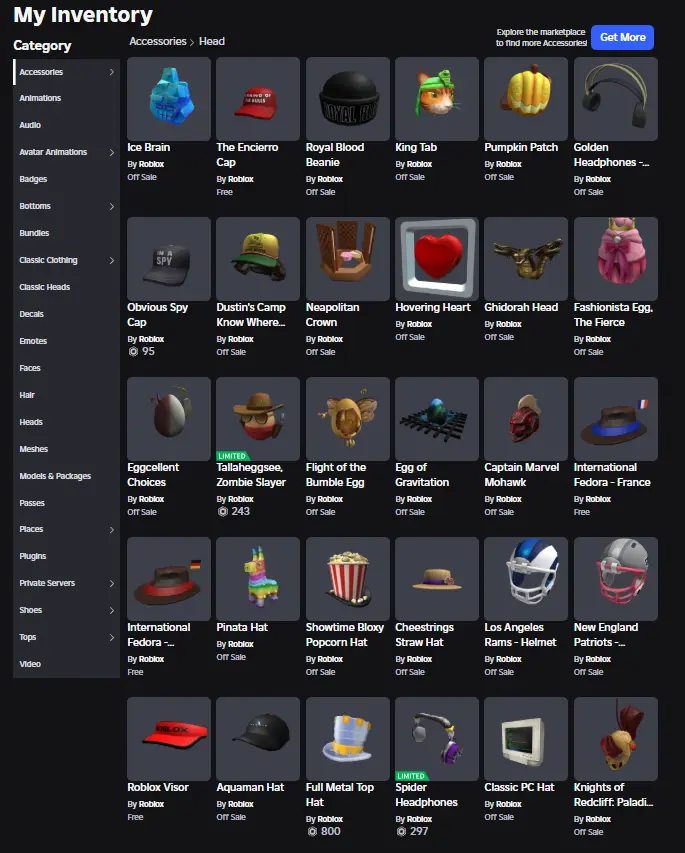Go to Accessories in the breadcrumb
685x853 pixels.
point(158,41)
